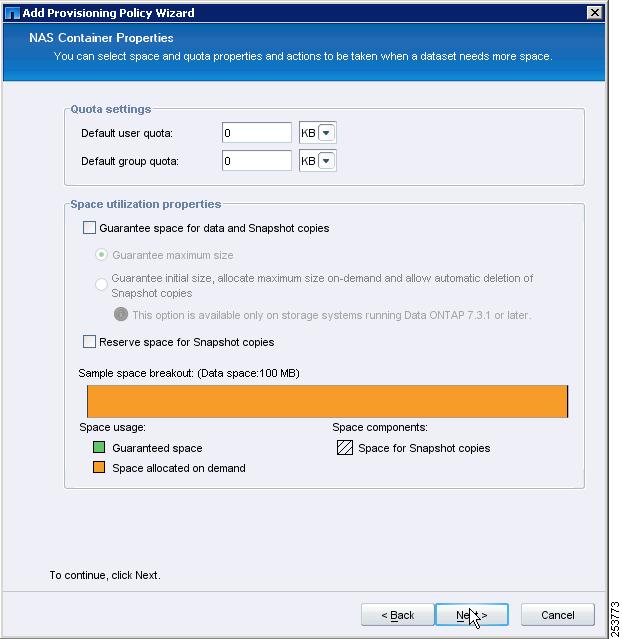
Task: Check Reserve space for Snapshot copies
Action: click(x=89, y=342)
